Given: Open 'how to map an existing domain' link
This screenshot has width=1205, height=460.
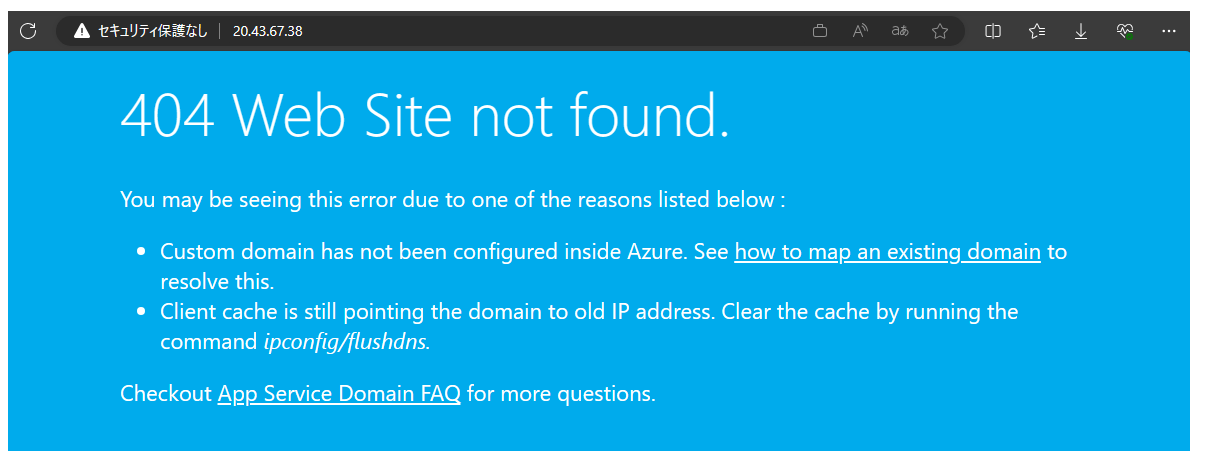Looking at the screenshot, I should click(887, 252).
